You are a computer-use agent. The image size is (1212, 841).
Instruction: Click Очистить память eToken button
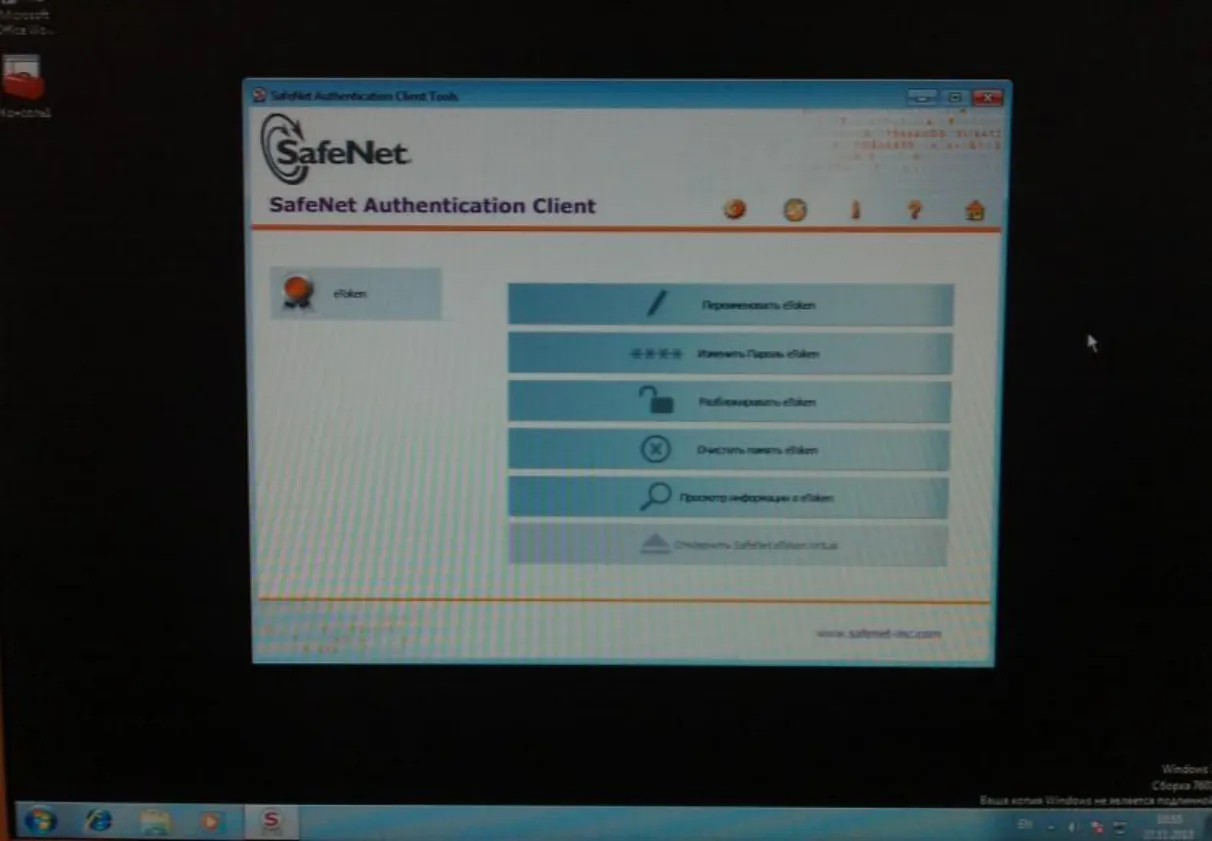pos(728,450)
